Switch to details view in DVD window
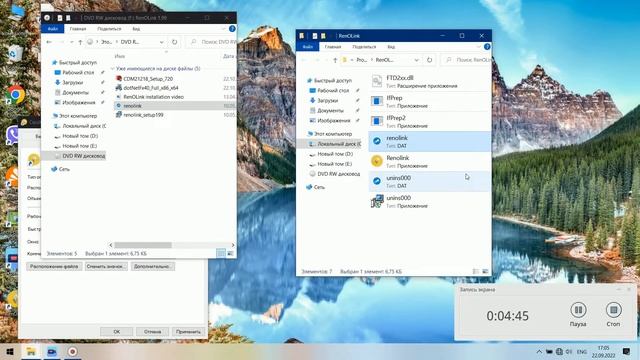640x360 pixels. tap(221, 253)
